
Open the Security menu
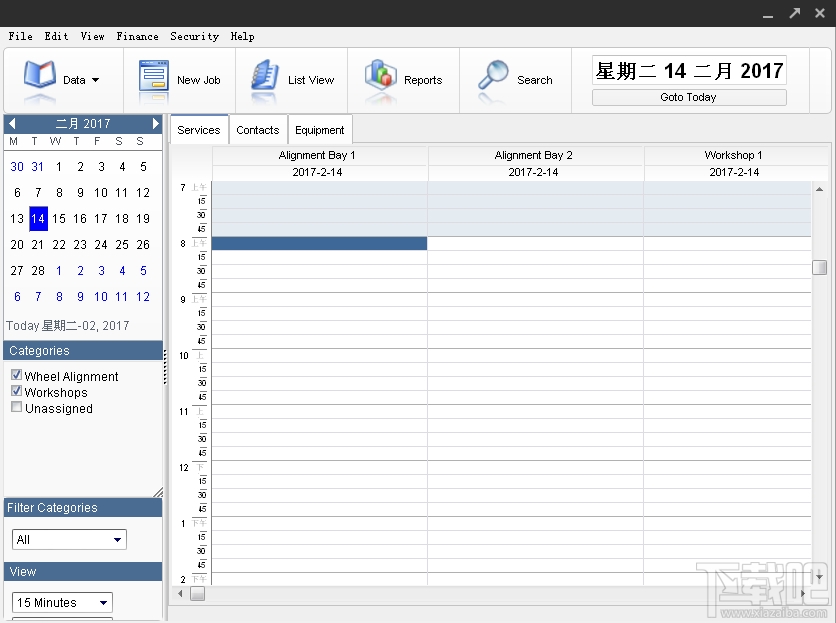pyautogui.click(x=195, y=36)
